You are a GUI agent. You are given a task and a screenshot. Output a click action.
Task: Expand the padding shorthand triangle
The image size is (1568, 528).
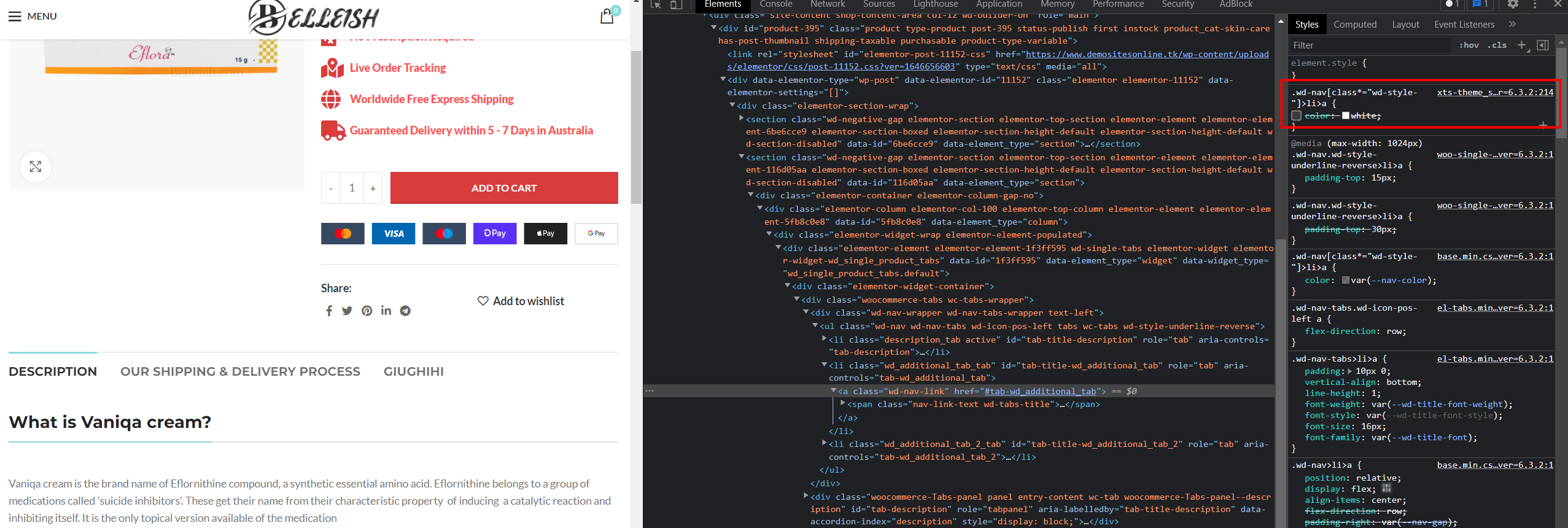1349,371
